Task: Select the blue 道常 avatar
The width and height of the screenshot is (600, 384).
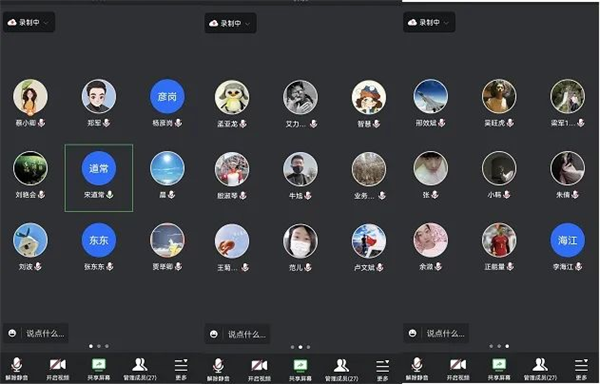Action: [99, 168]
